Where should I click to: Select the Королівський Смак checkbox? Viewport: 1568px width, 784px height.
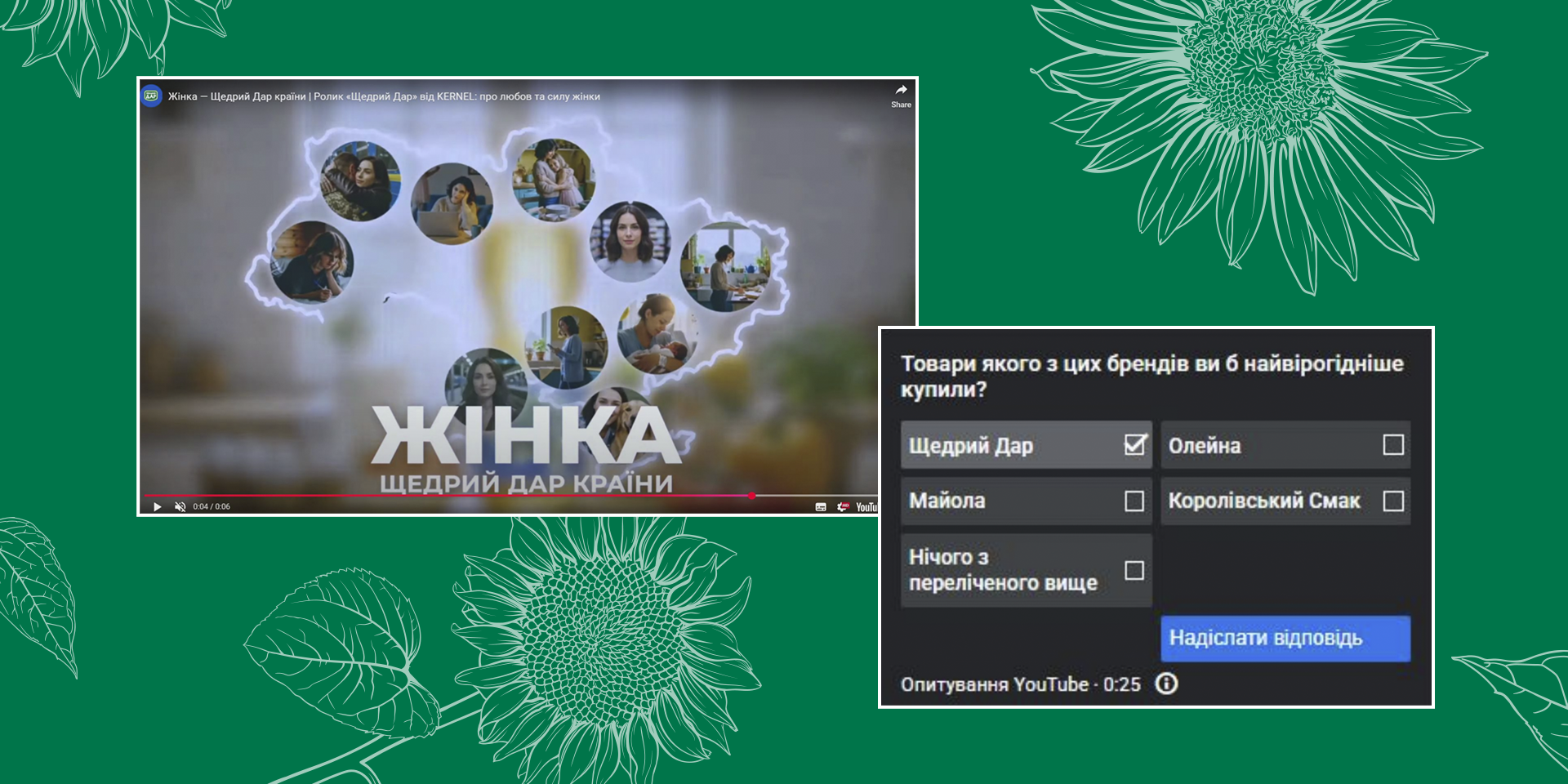click(1393, 501)
